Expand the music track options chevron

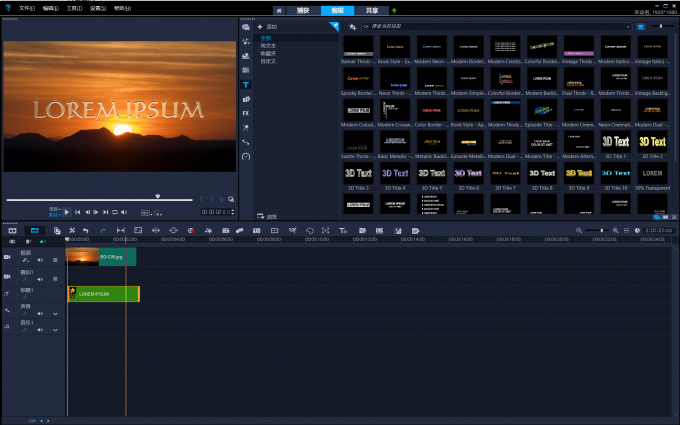(x=55, y=330)
